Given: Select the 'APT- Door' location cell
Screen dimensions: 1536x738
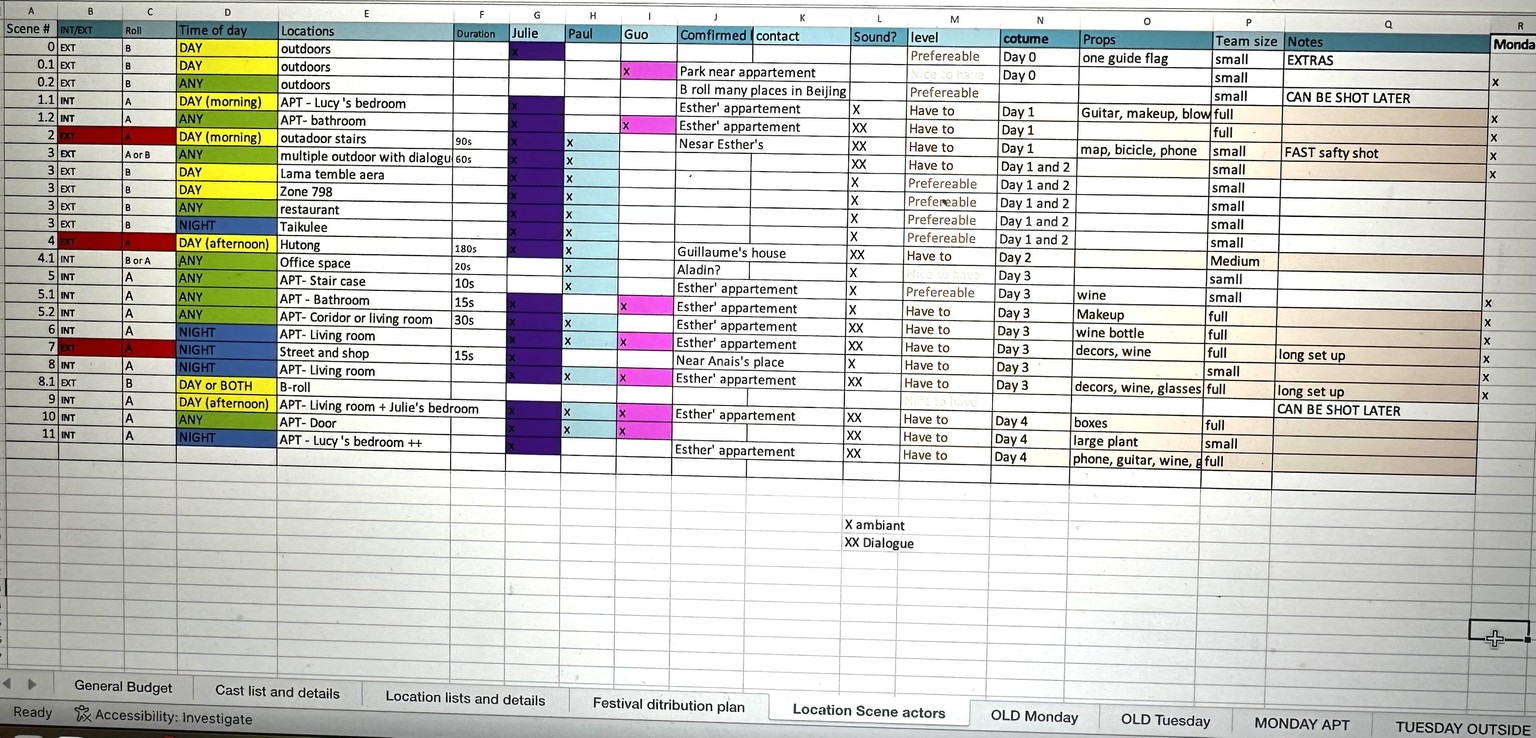Looking at the screenshot, I should point(365,423).
